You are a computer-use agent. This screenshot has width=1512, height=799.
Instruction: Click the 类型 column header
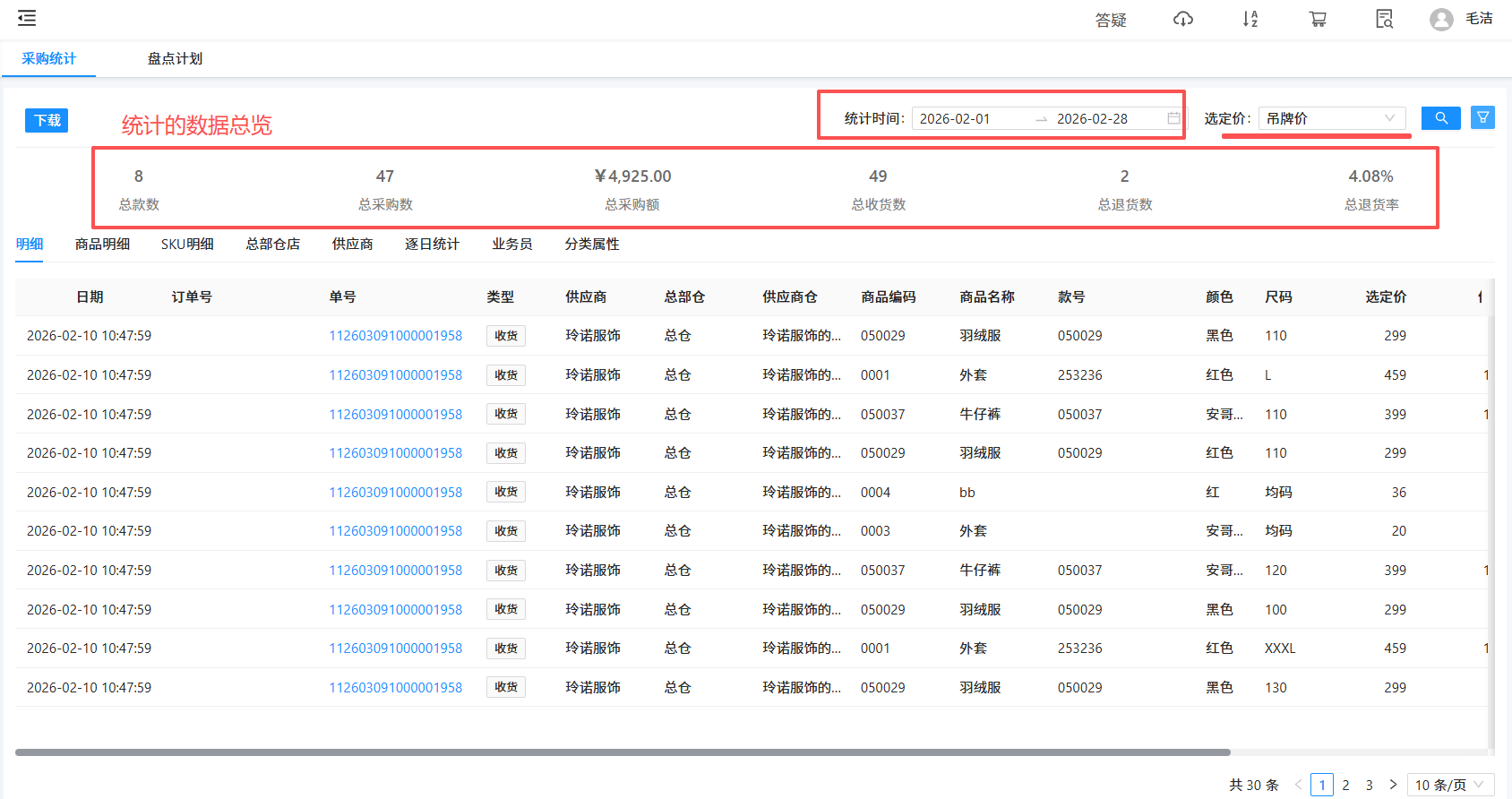500,296
